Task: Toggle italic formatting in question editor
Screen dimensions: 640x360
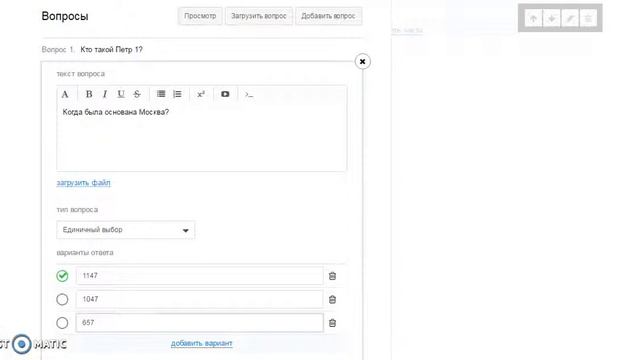Action: [x=105, y=94]
